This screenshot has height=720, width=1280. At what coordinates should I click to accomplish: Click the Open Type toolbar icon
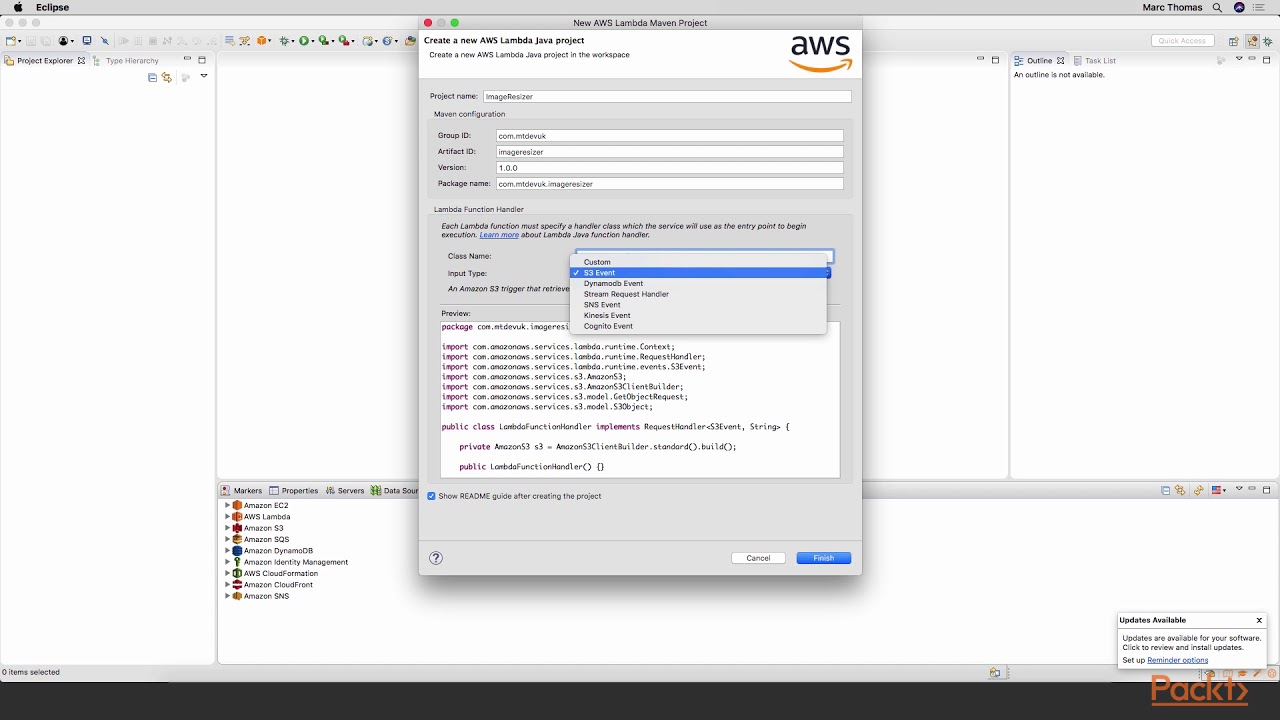[410, 41]
